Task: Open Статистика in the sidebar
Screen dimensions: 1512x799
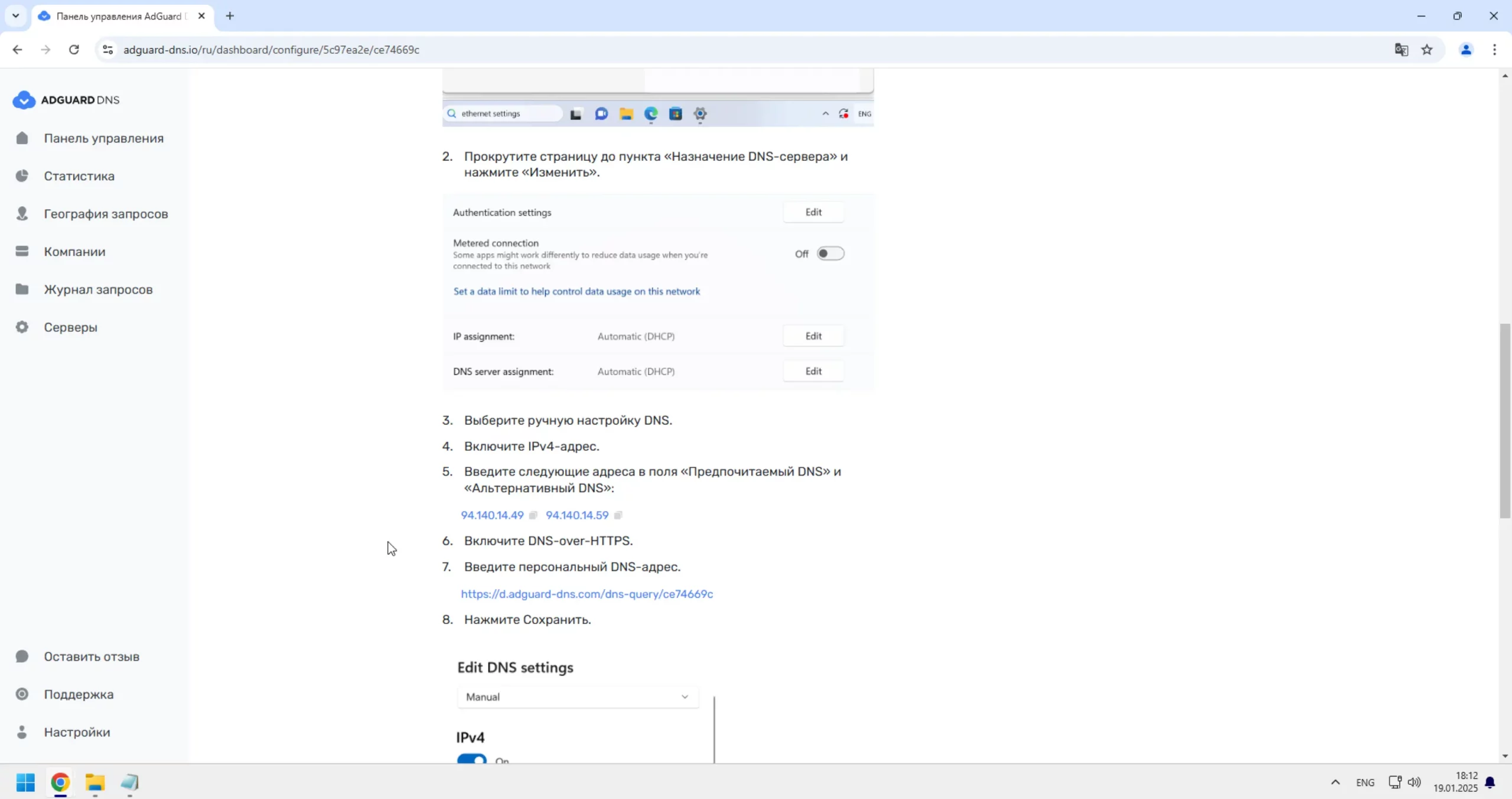Action: (x=79, y=176)
